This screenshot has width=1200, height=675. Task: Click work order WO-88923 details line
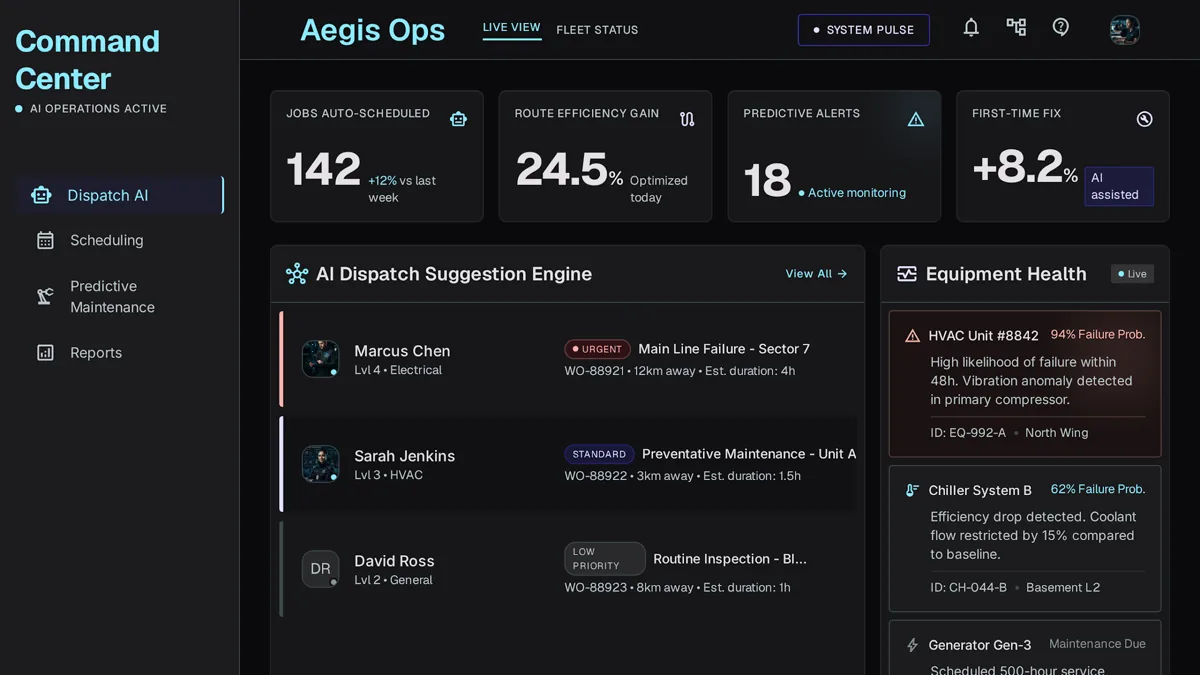coord(678,588)
